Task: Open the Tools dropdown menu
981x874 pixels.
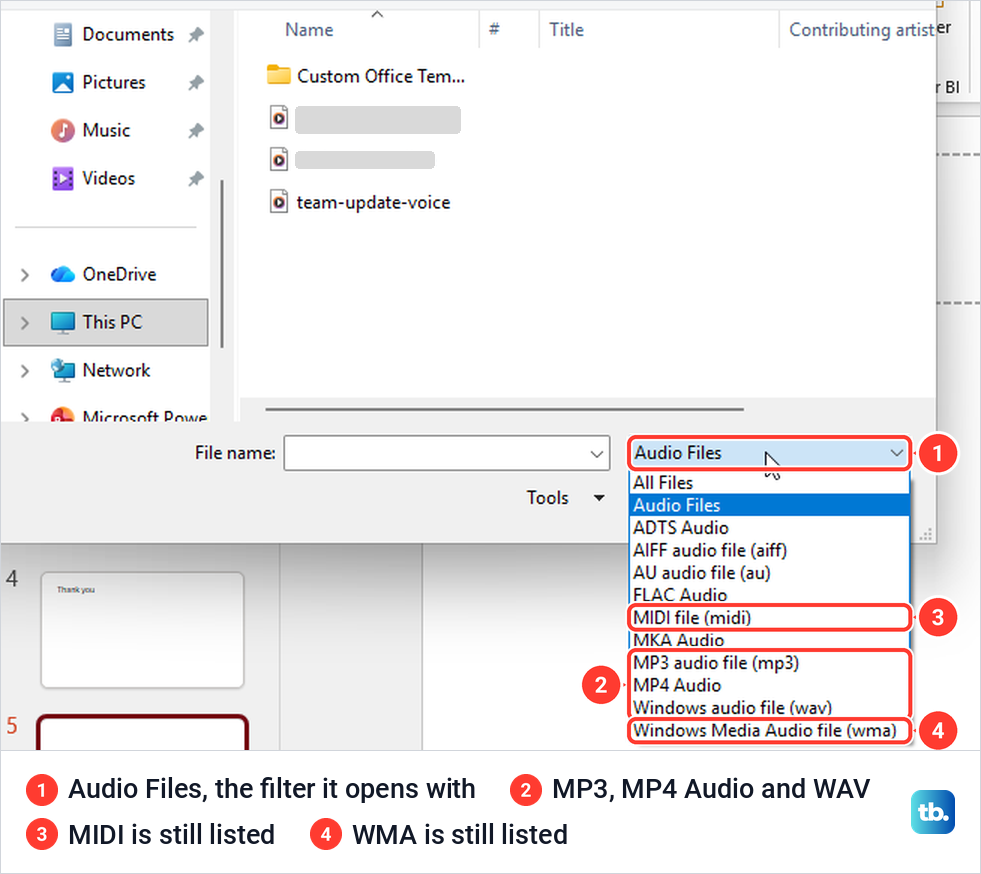Action: click(566, 498)
